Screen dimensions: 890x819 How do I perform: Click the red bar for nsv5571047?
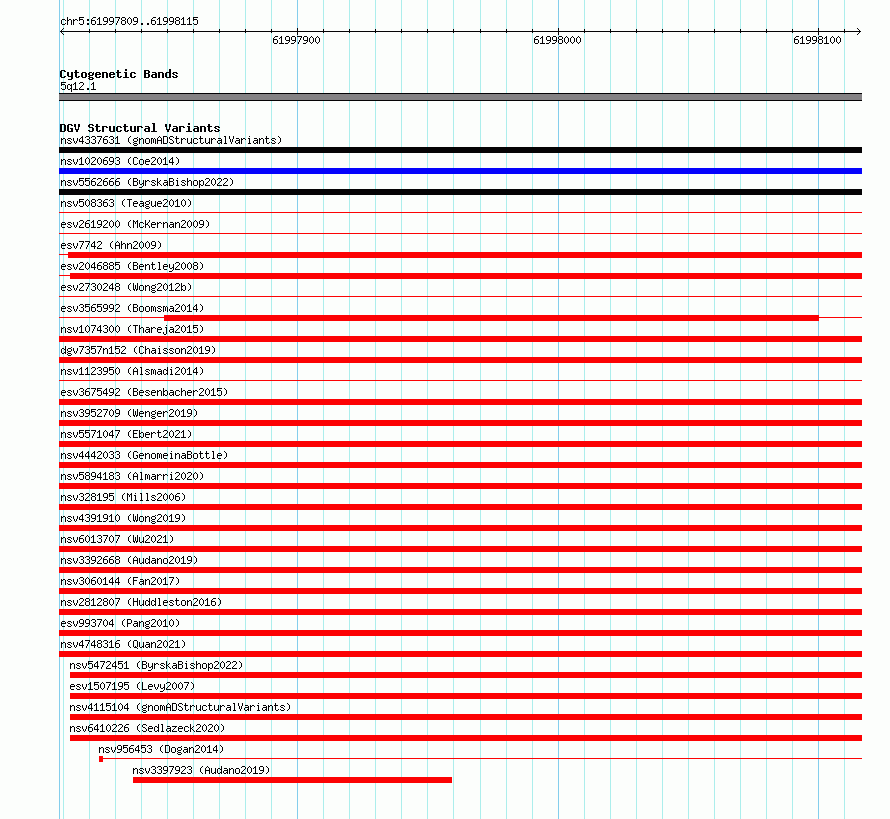pos(460,444)
